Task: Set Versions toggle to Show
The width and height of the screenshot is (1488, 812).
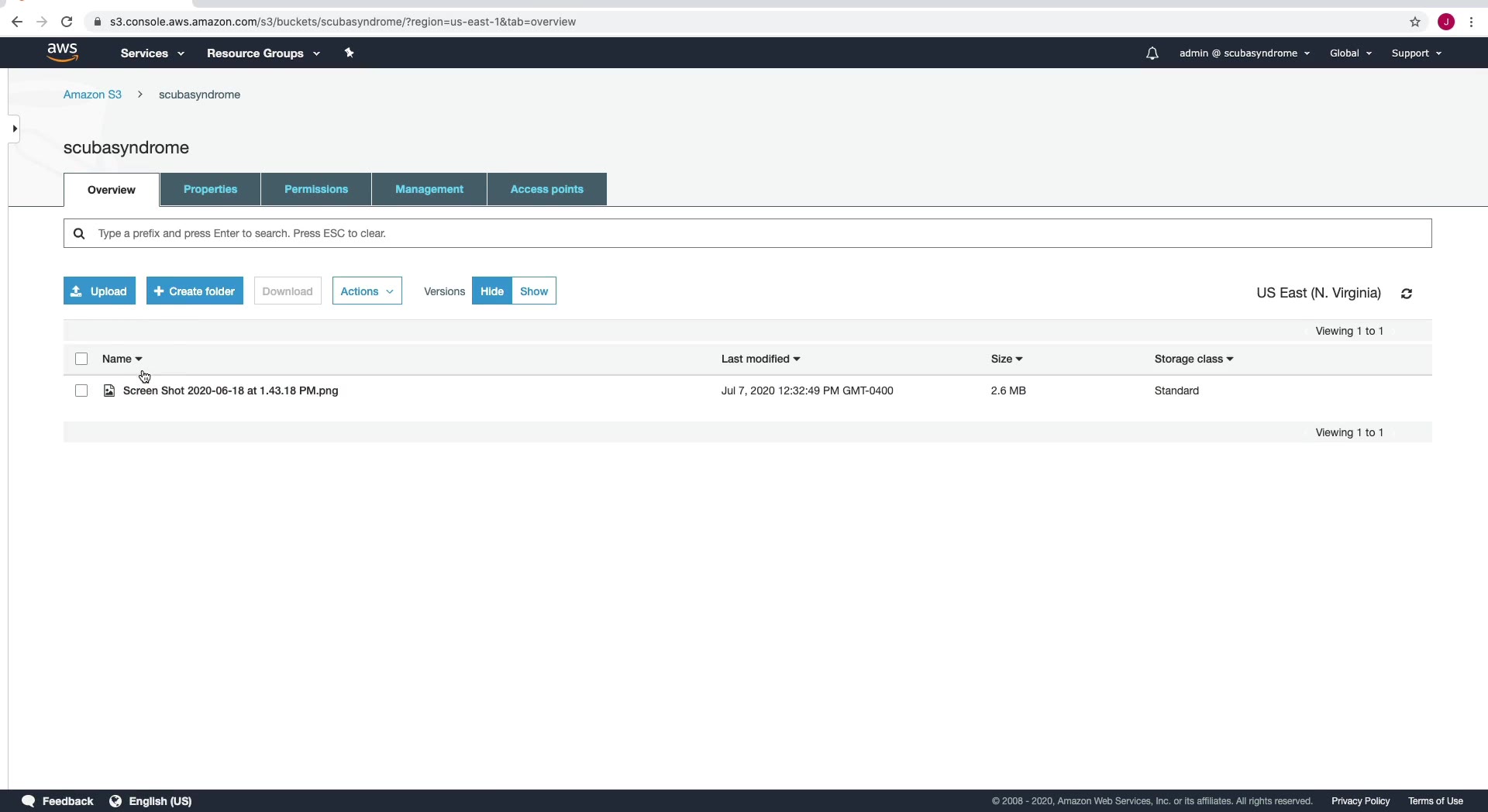Action: click(x=534, y=291)
